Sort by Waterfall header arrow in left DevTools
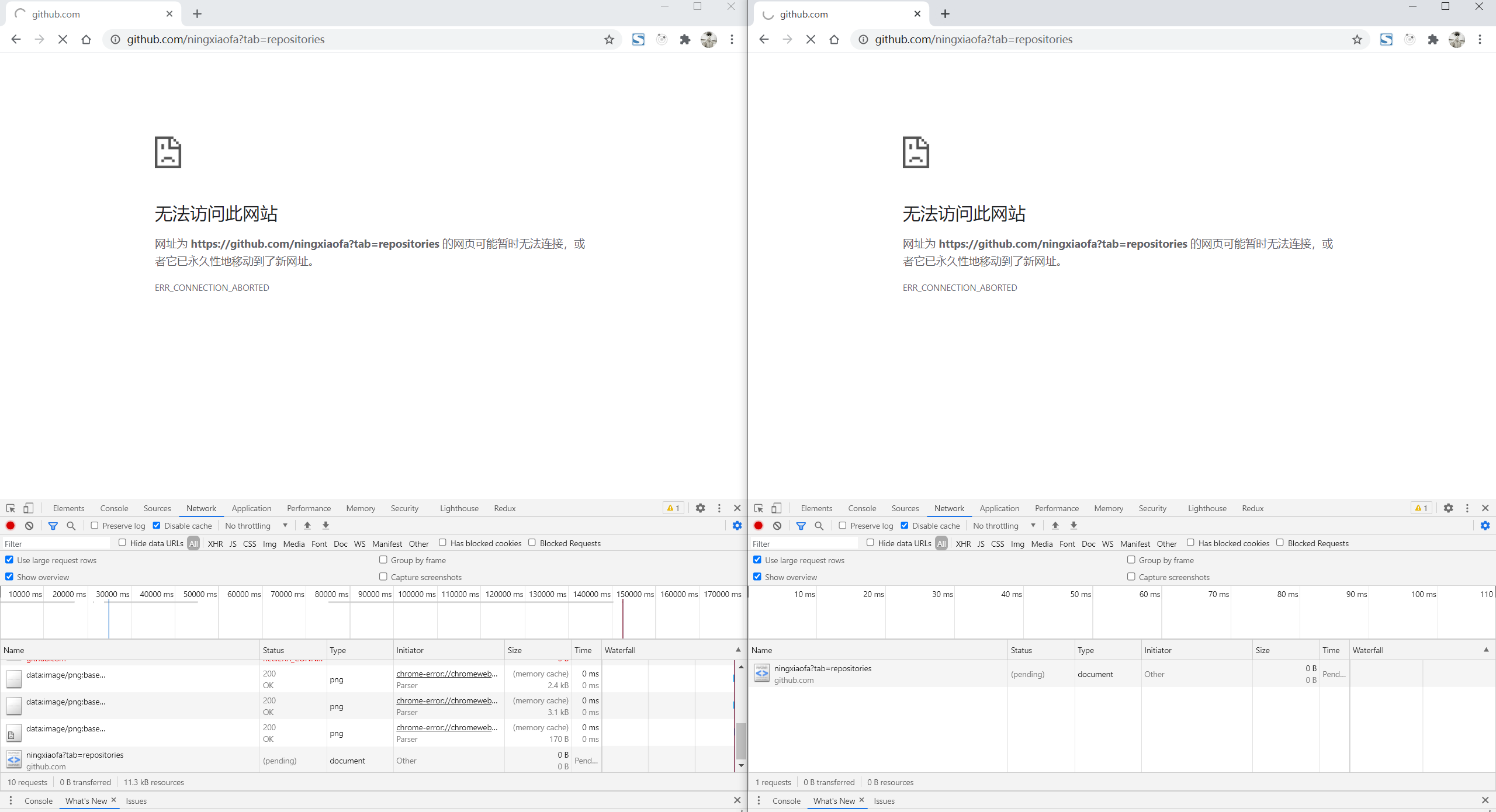The width and height of the screenshot is (1496, 812). tap(738, 650)
